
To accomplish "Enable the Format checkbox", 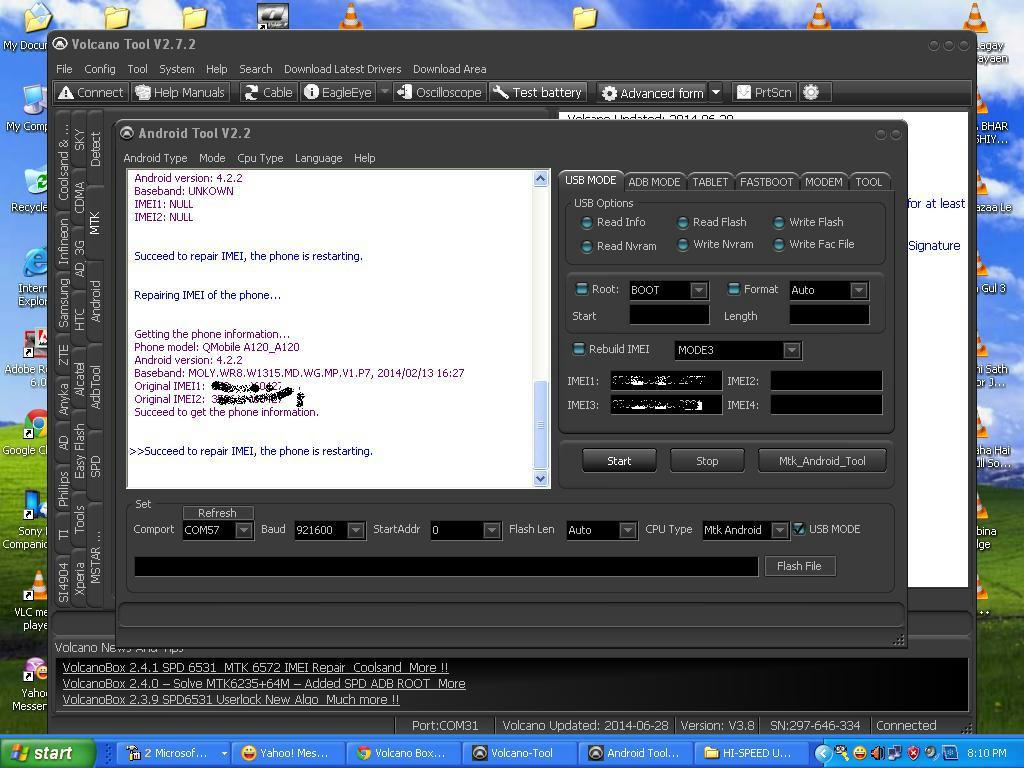I will [733, 288].
